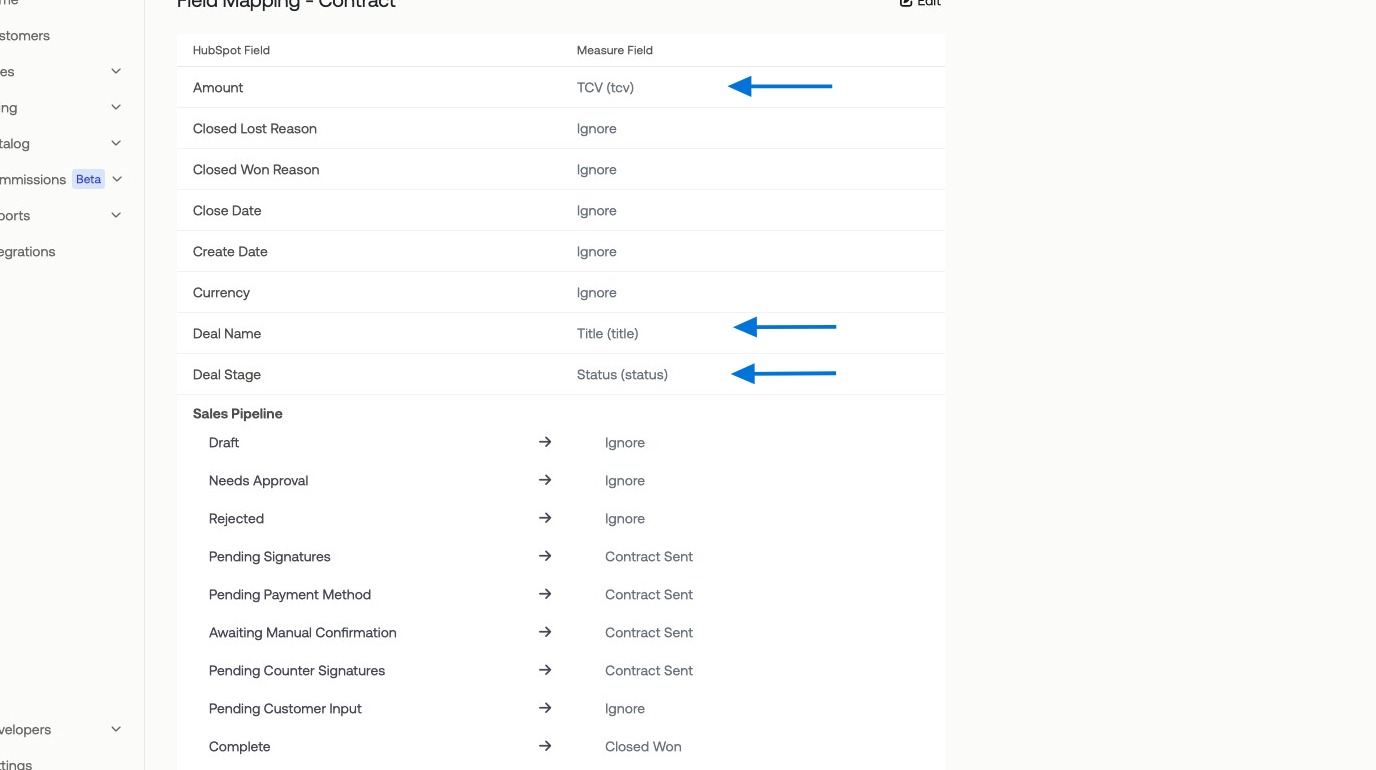Select the "Awaiting Manual Confirmation" stage
The height and width of the screenshot is (770, 1376).
tap(303, 633)
